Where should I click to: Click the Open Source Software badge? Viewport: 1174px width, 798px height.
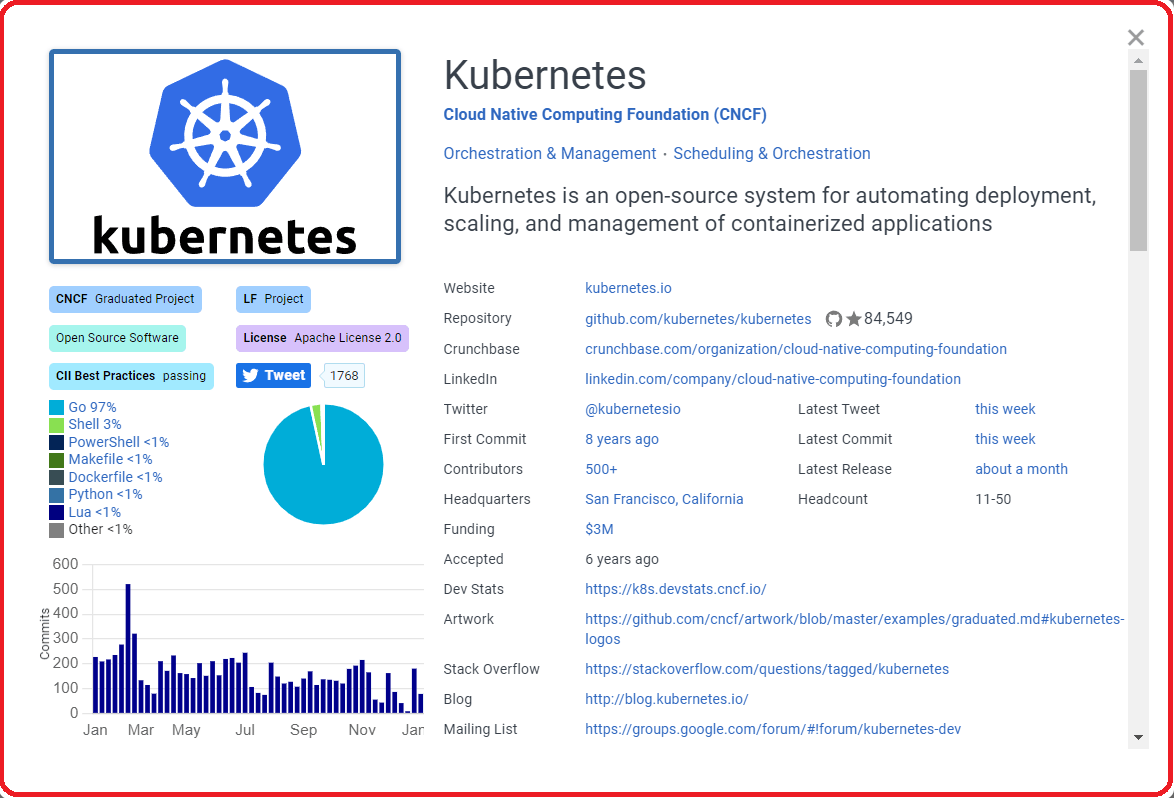[117, 338]
